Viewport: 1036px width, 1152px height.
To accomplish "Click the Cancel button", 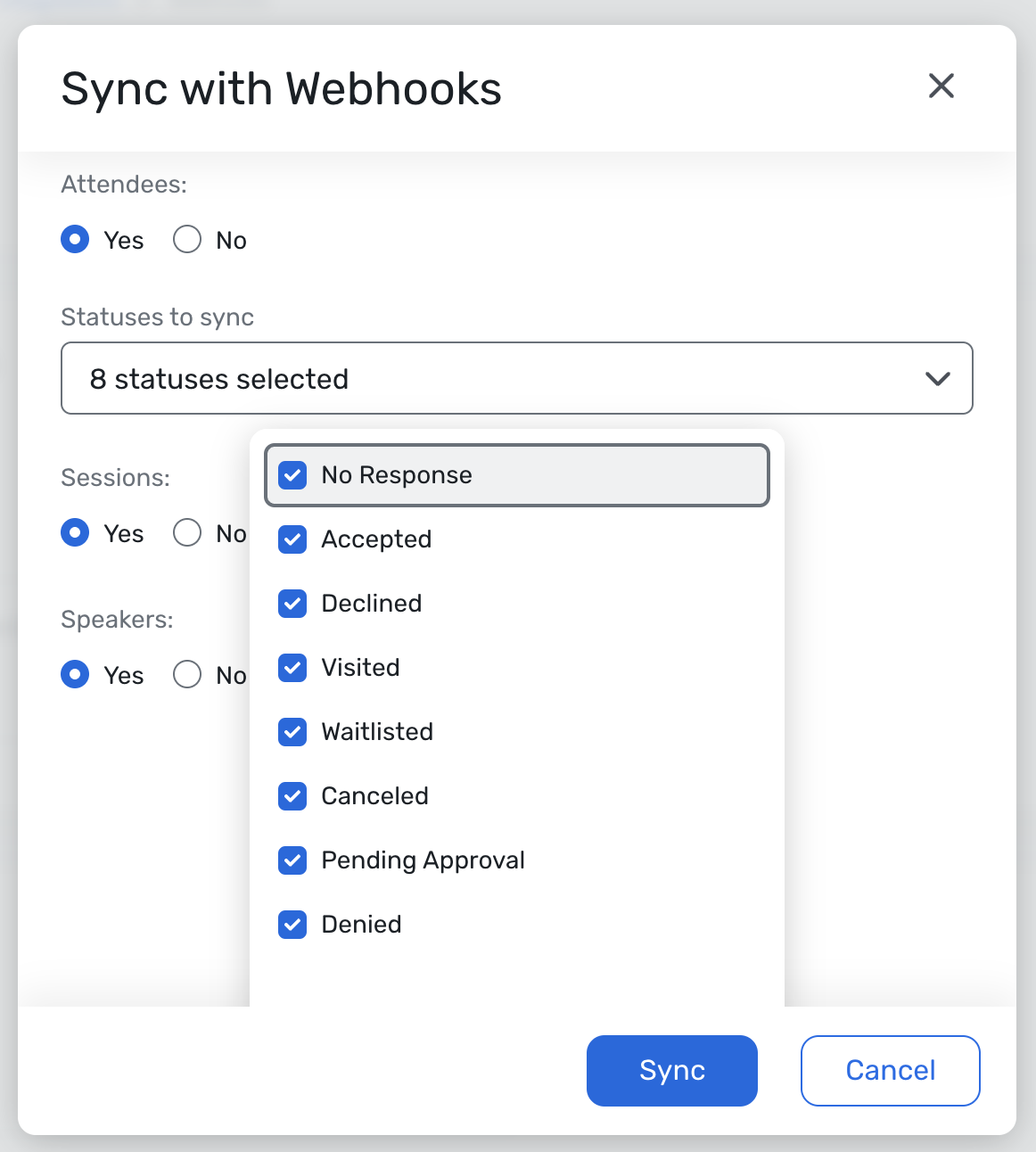I will 891,1071.
